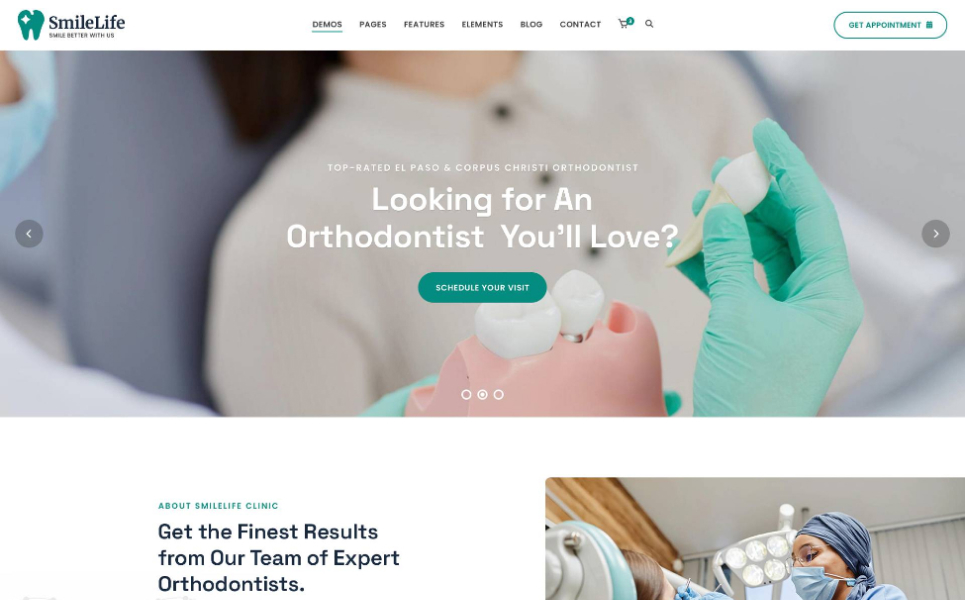
Task: Click the Get Appointment button
Action: click(x=890, y=25)
